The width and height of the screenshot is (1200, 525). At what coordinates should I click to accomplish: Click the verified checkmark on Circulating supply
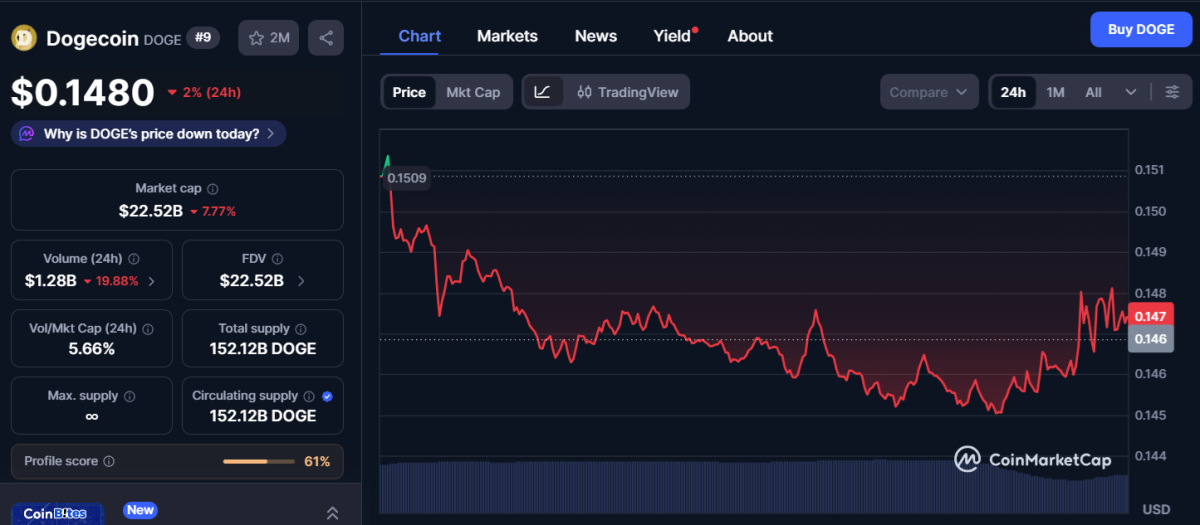point(328,396)
